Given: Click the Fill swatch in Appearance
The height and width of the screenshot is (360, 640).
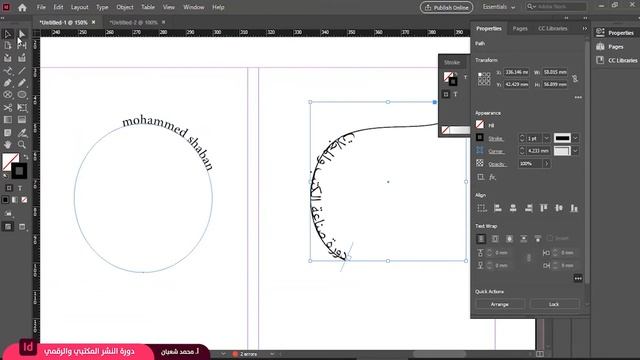Looking at the screenshot, I should pos(480,124).
